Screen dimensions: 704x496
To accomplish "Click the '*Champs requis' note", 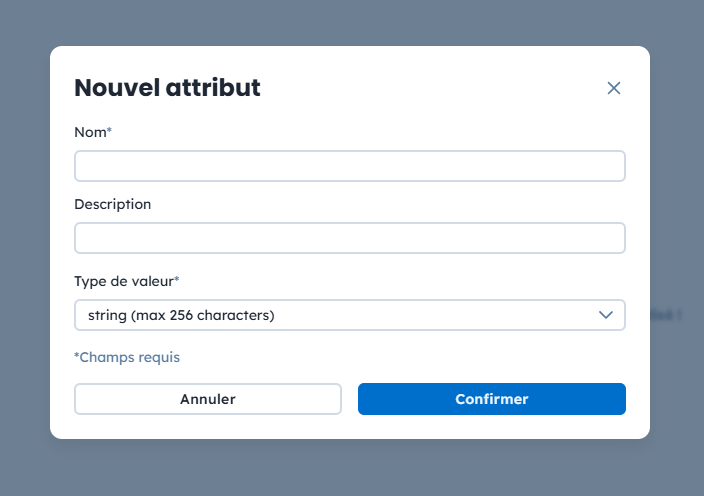I will (x=127, y=357).
